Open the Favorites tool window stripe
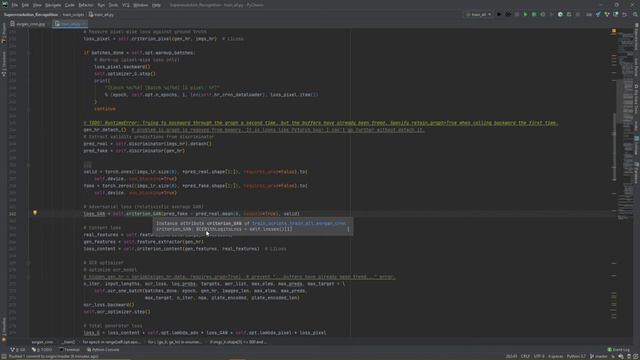This screenshot has width=640, height=360. (x=4, y=329)
